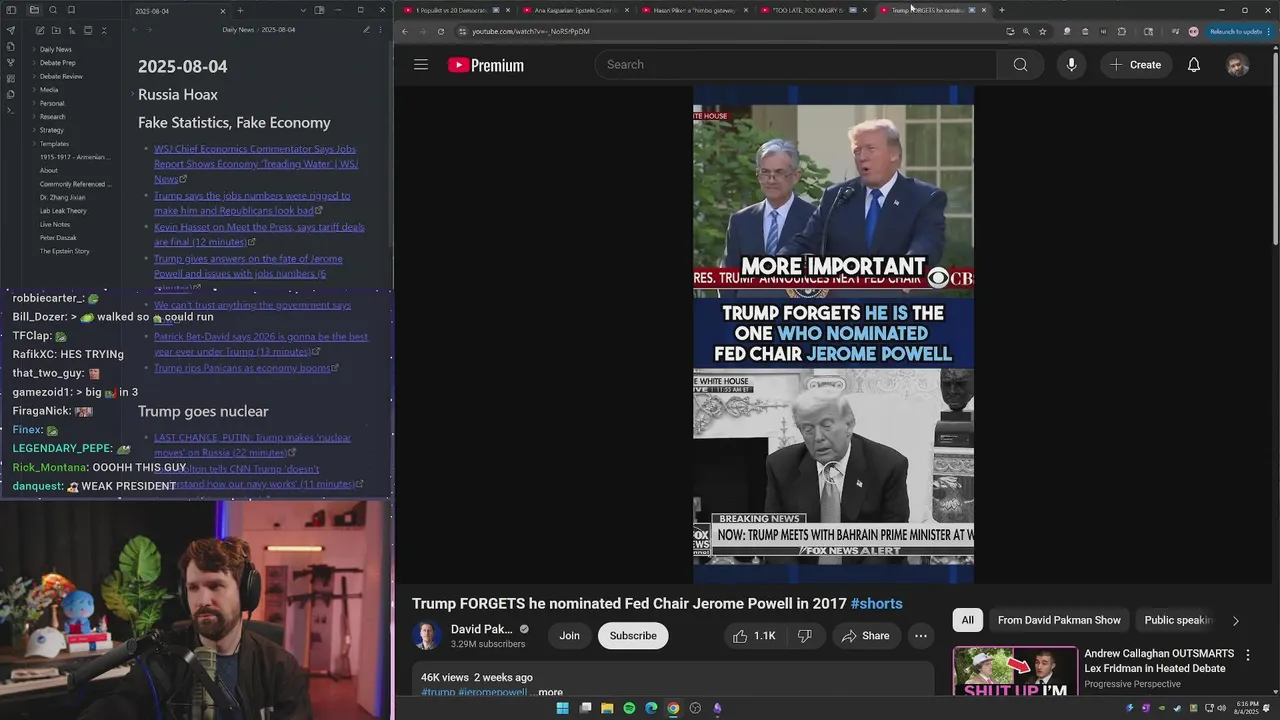This screenshot has height=720, width=1280.
Task: Open YouTube guide hamburger menu
Action: tap(421, 65)
